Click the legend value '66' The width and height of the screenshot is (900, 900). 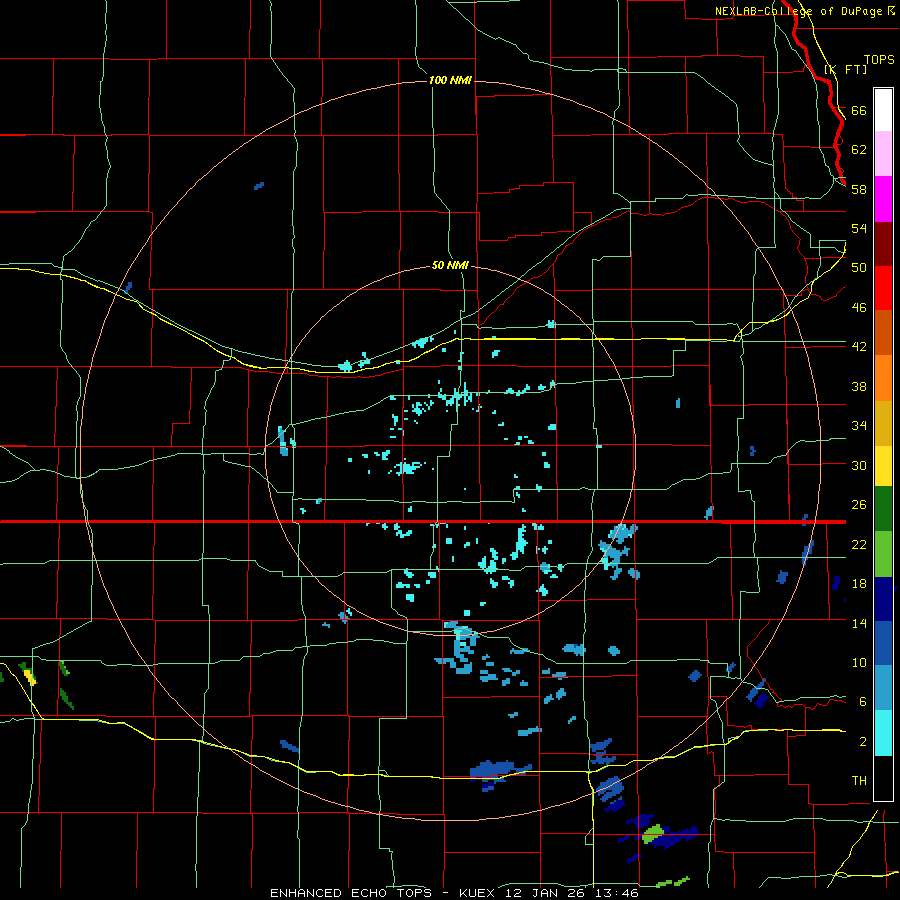pyautogui.click(x=859, y=110)
